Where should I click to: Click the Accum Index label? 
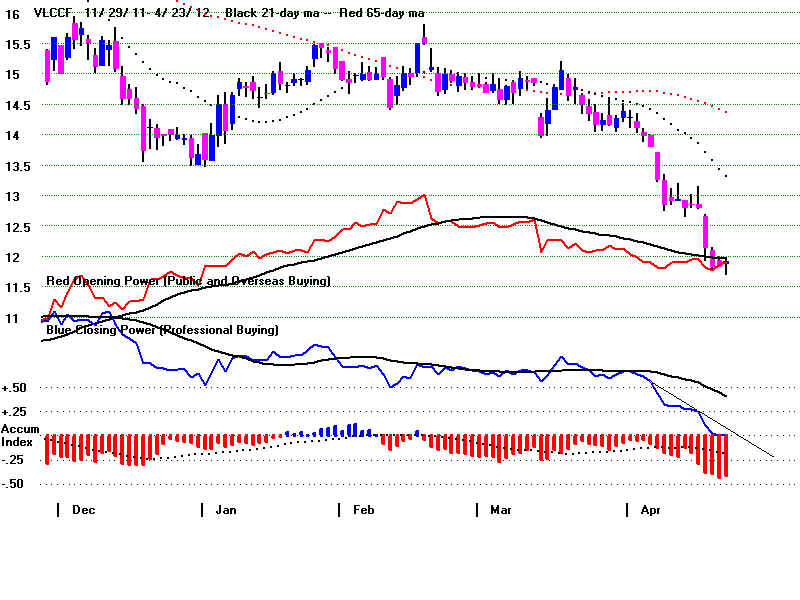coord(19,435)
